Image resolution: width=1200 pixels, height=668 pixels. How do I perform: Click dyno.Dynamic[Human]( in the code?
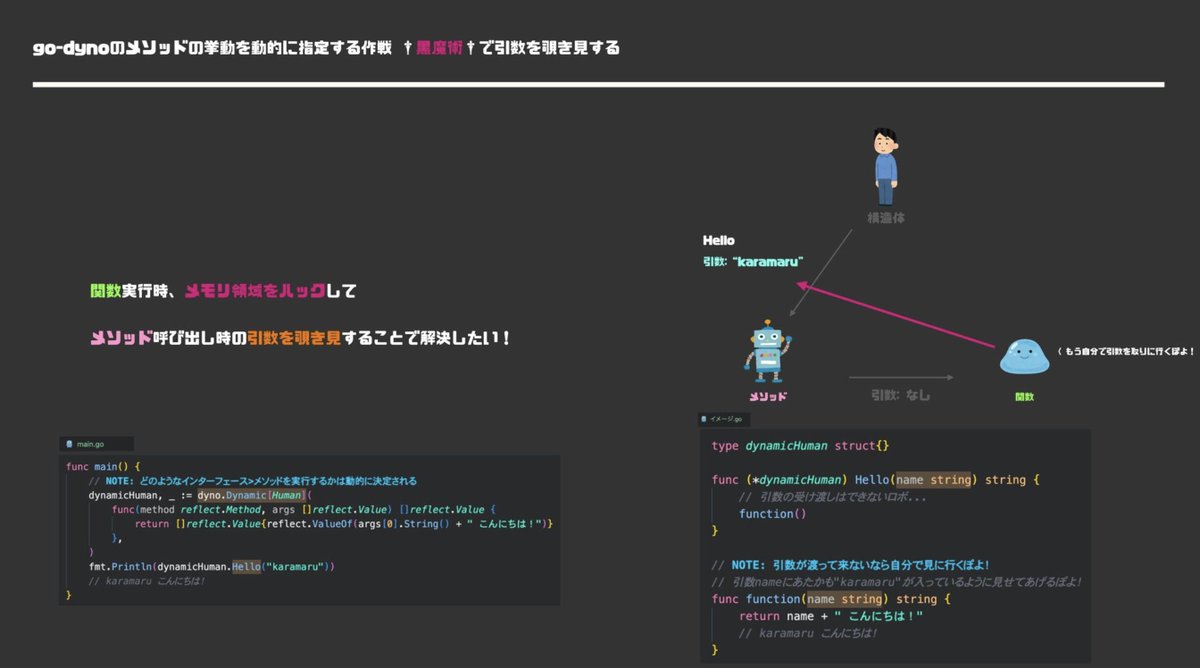(255, 495)
